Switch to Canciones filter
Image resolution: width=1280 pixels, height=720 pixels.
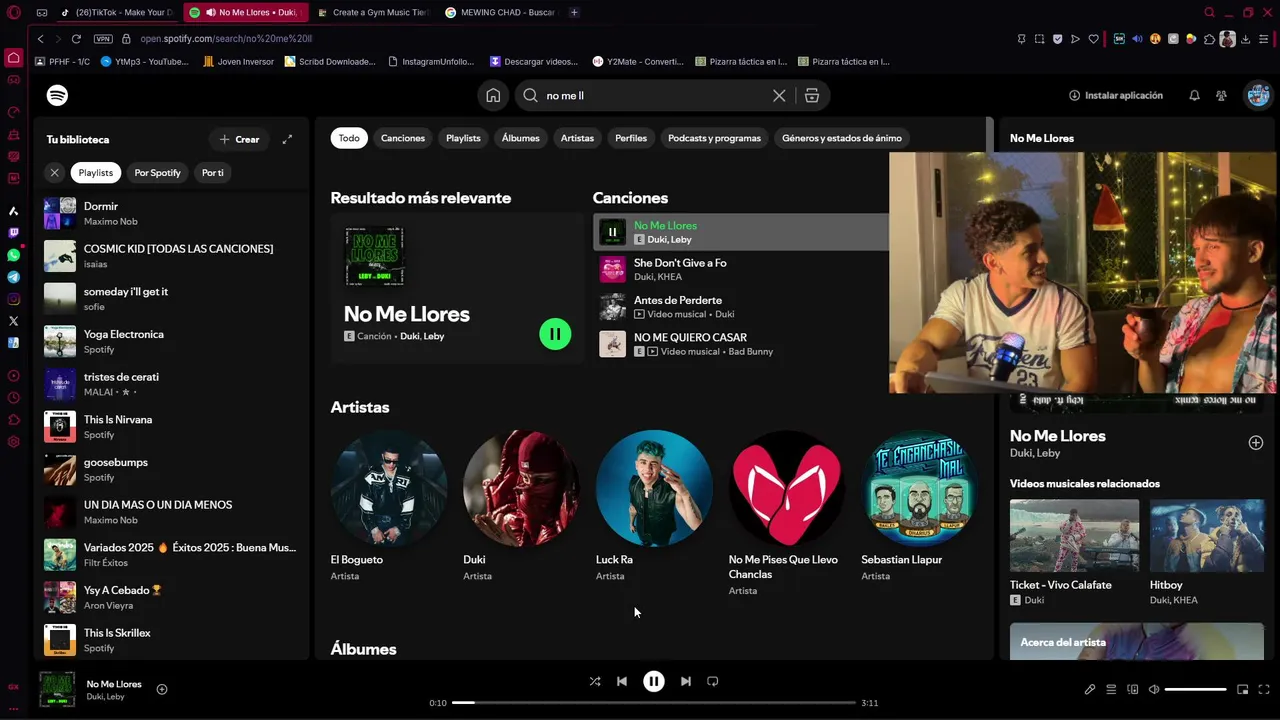403,138
